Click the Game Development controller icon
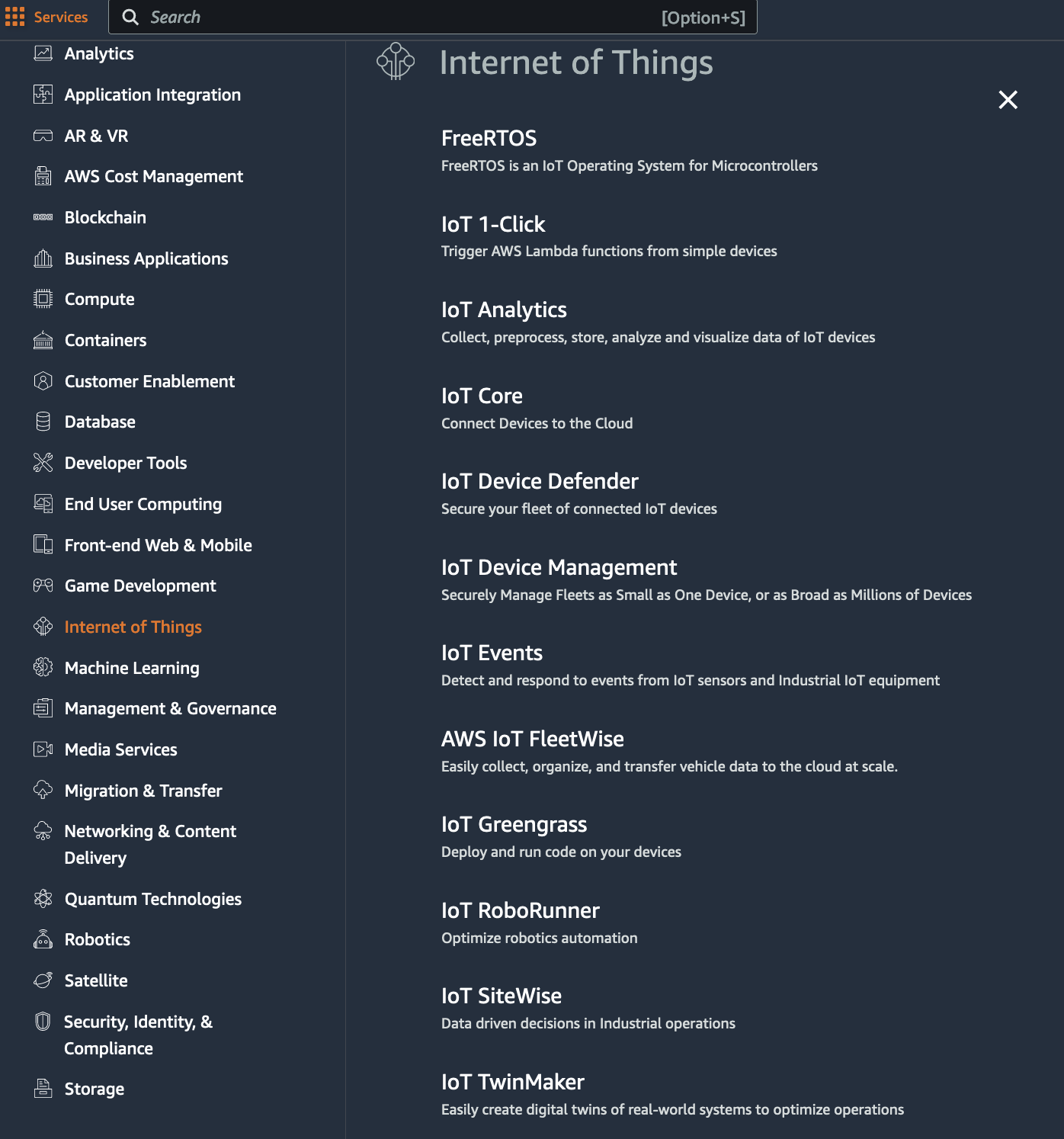 (x=43, y=586)
